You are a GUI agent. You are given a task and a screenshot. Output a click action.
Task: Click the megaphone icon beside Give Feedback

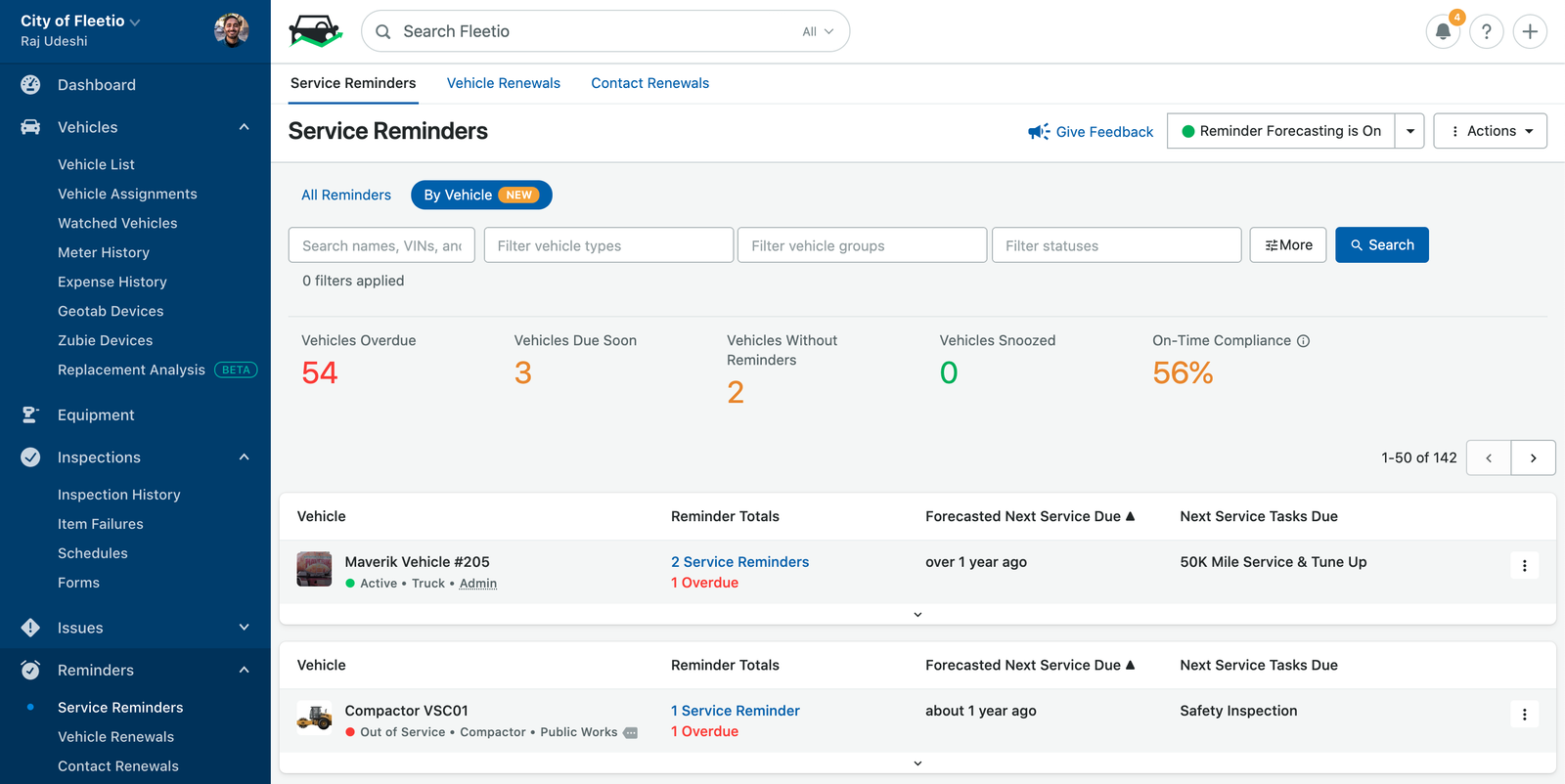click(x=1039, y=131)
